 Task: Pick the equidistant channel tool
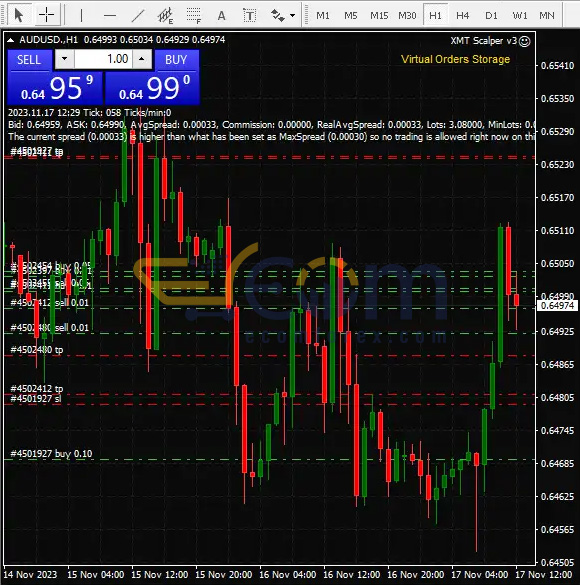coord(165,16)
